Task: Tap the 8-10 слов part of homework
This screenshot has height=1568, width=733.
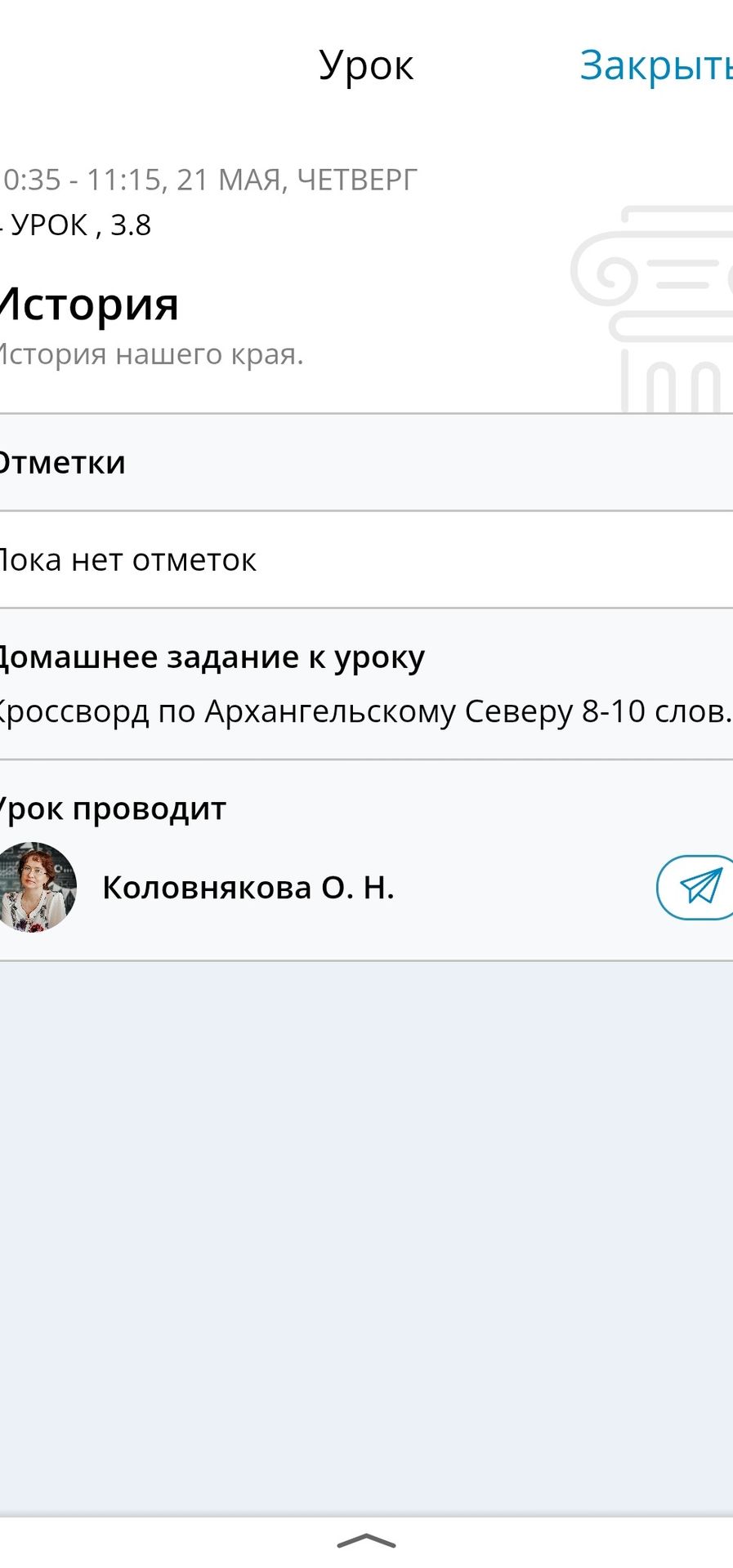Action: point(656,711)
